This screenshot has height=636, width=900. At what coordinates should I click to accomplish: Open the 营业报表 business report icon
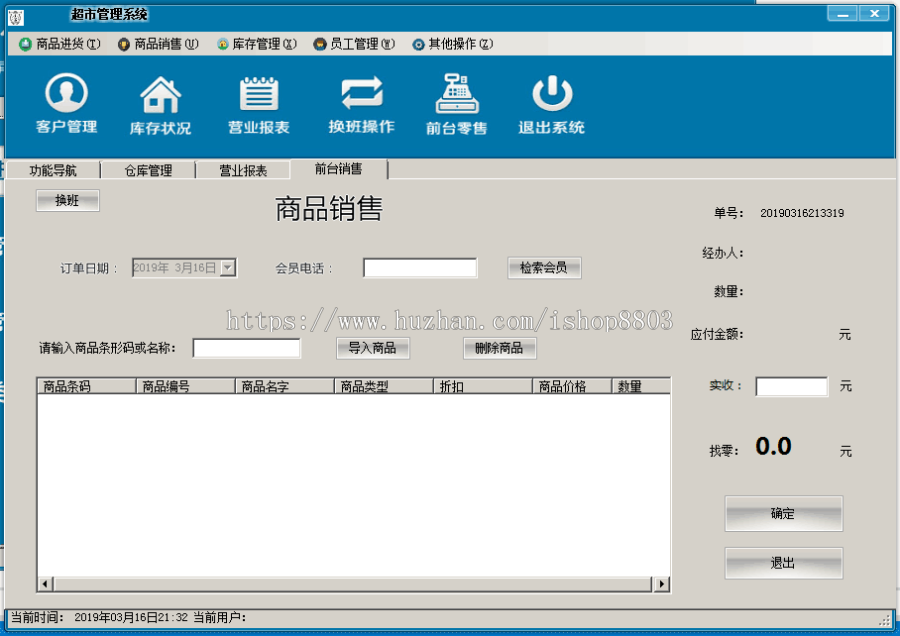pyautogui.click(x=259, y=102)
